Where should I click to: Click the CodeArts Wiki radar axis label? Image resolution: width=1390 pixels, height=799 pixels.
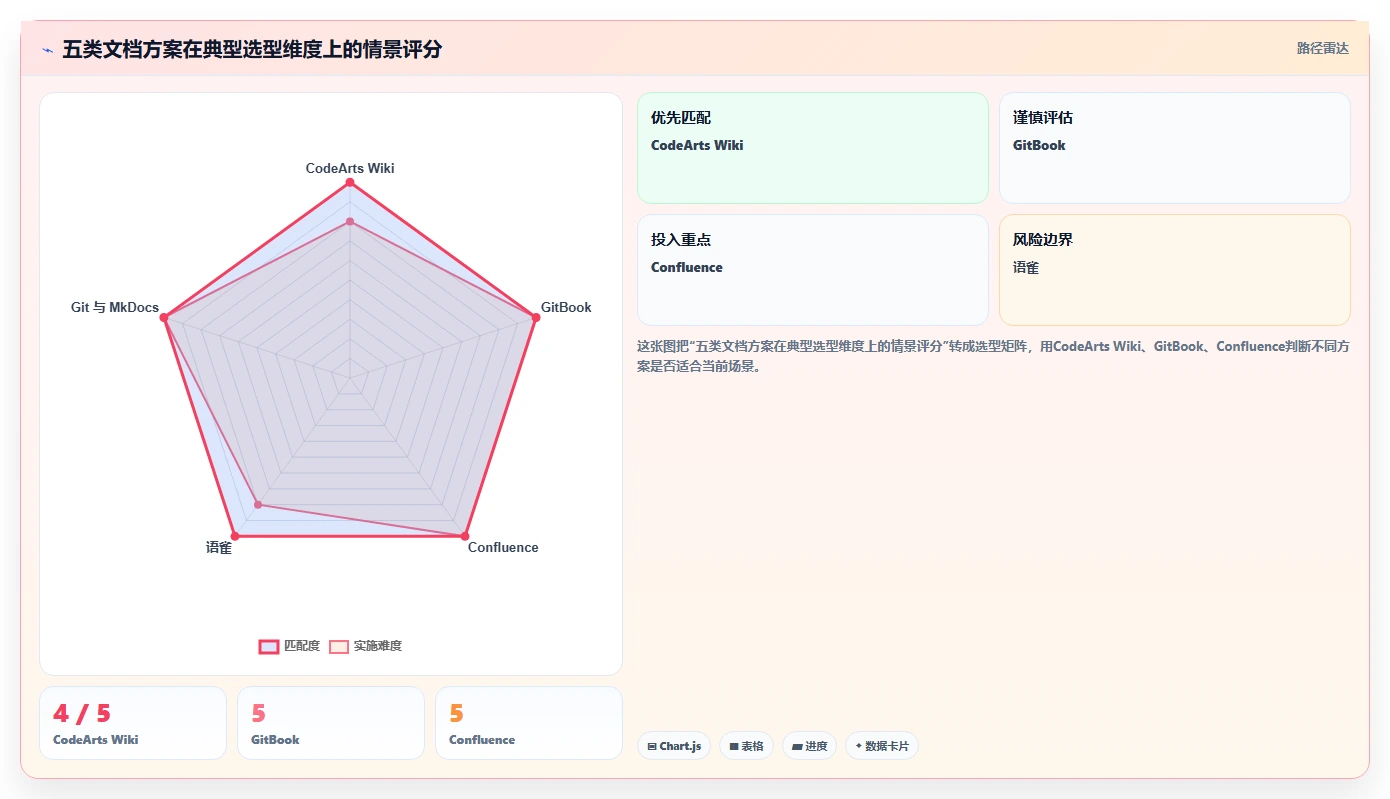click(350, 168)
